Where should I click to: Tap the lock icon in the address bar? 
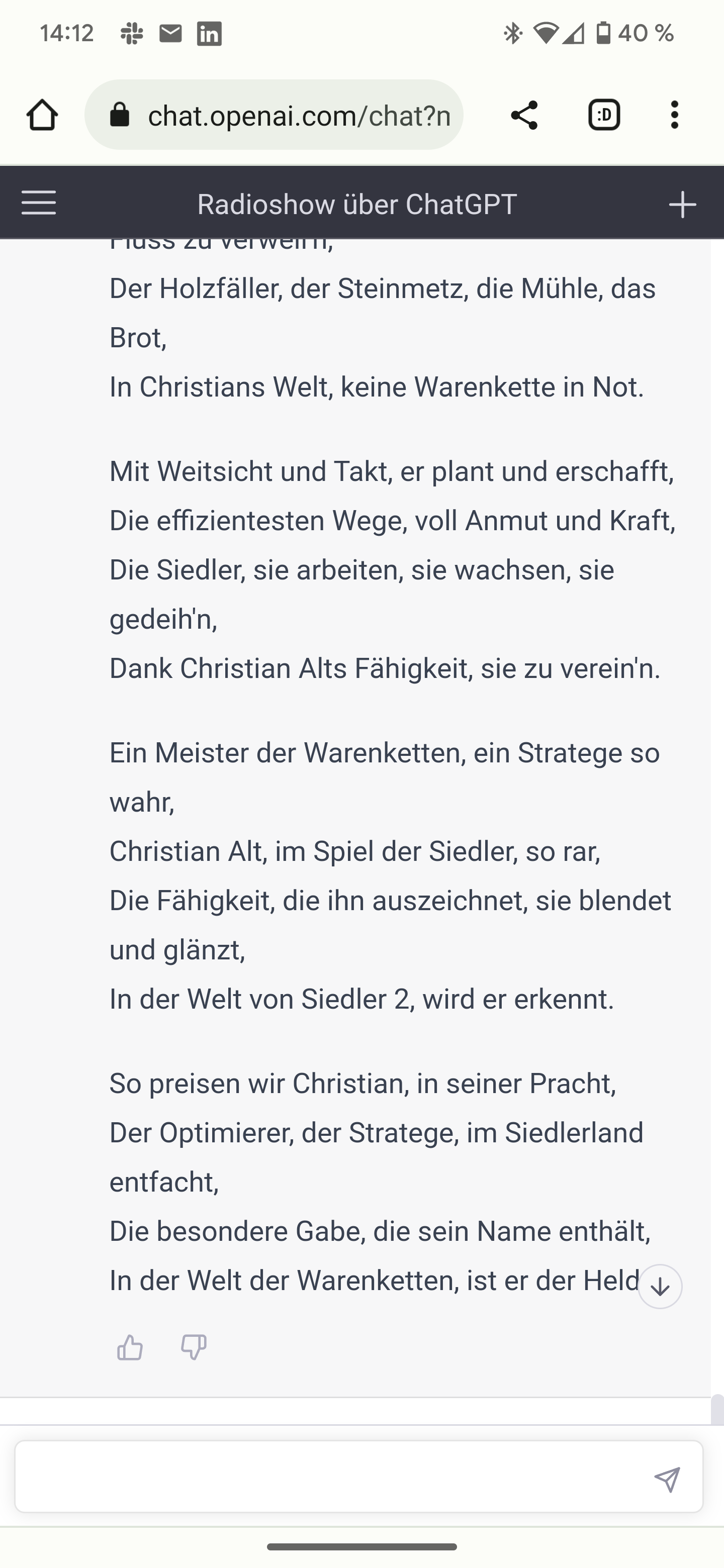(119, 115)
